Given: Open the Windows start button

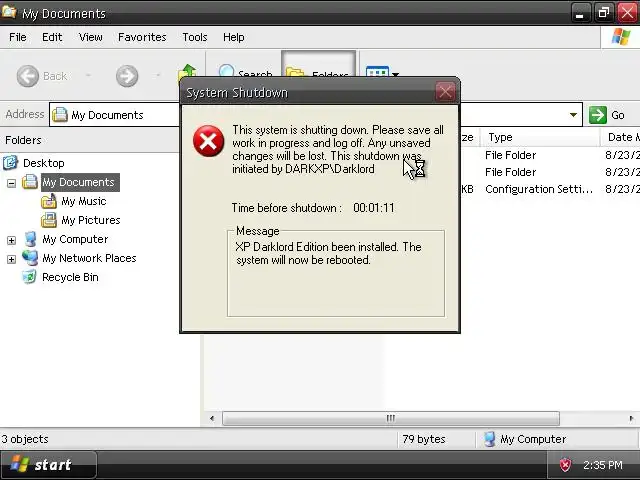Looking at the screenshot, I should (48, 465).
